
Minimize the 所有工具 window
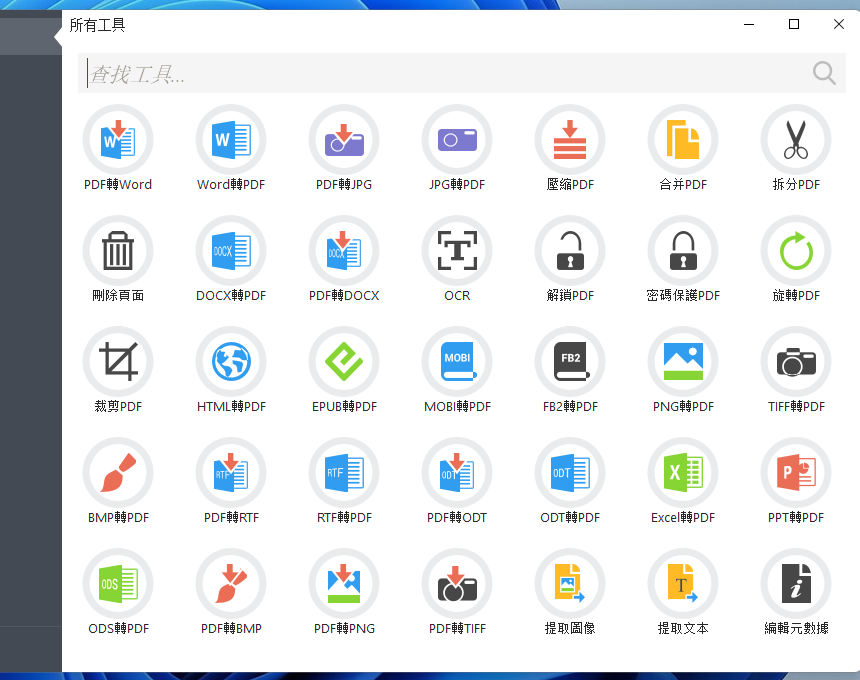point(749,24)
